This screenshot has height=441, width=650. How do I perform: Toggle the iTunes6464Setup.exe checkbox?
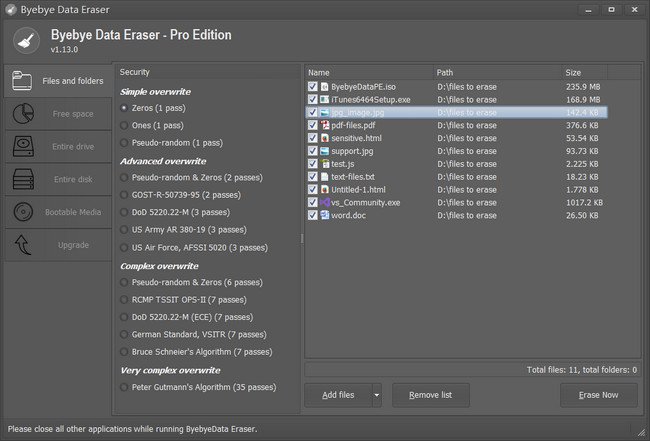point(313,99)
